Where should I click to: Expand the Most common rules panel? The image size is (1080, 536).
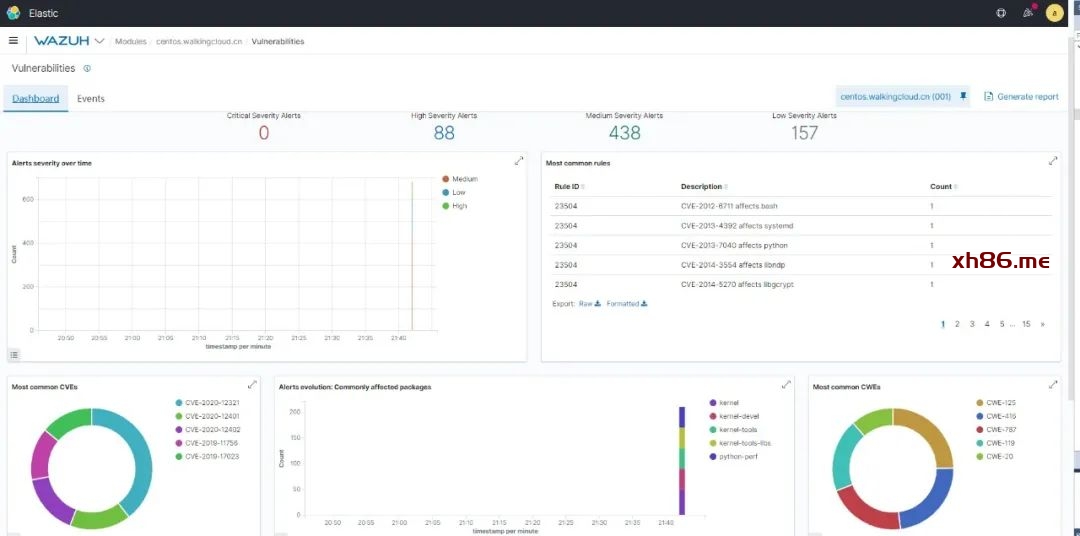(x=1053, y=161)
